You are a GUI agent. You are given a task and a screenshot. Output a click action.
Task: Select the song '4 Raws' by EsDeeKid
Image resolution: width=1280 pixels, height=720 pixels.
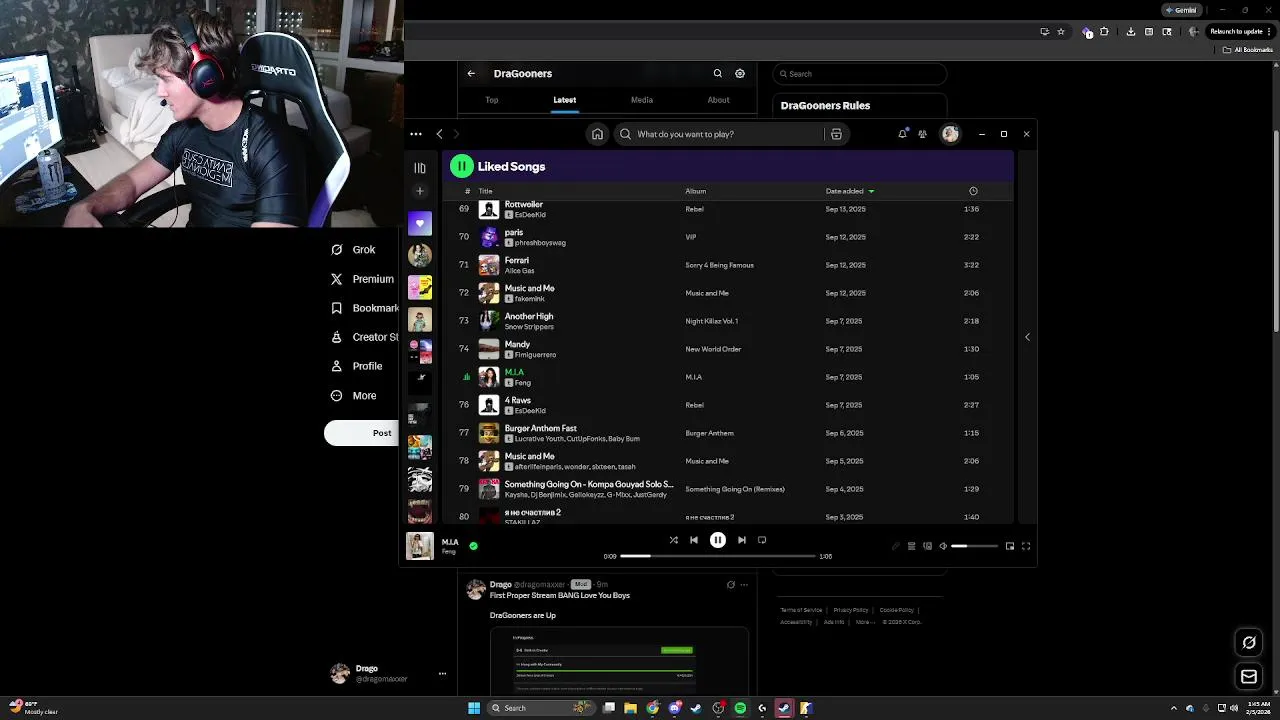pos(728,405)
